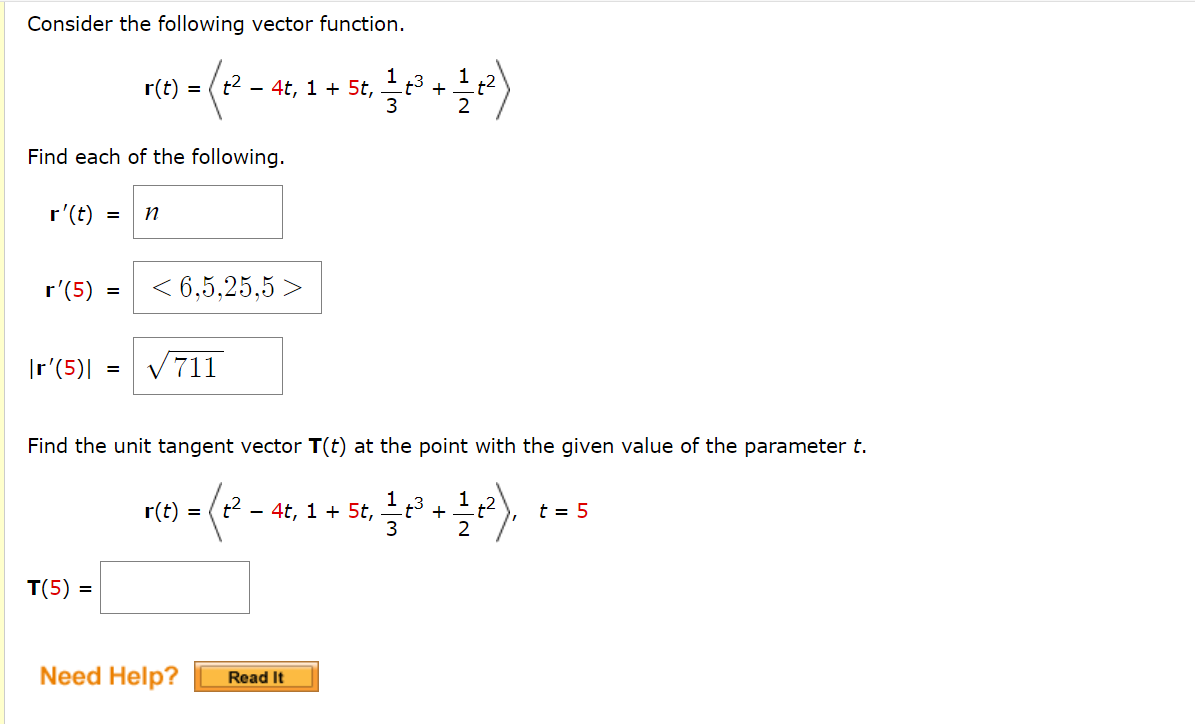Viewport: 1195px width, 724px height.
Task: Click the |r'(5)| answer box showing √711
Action: 206,366
